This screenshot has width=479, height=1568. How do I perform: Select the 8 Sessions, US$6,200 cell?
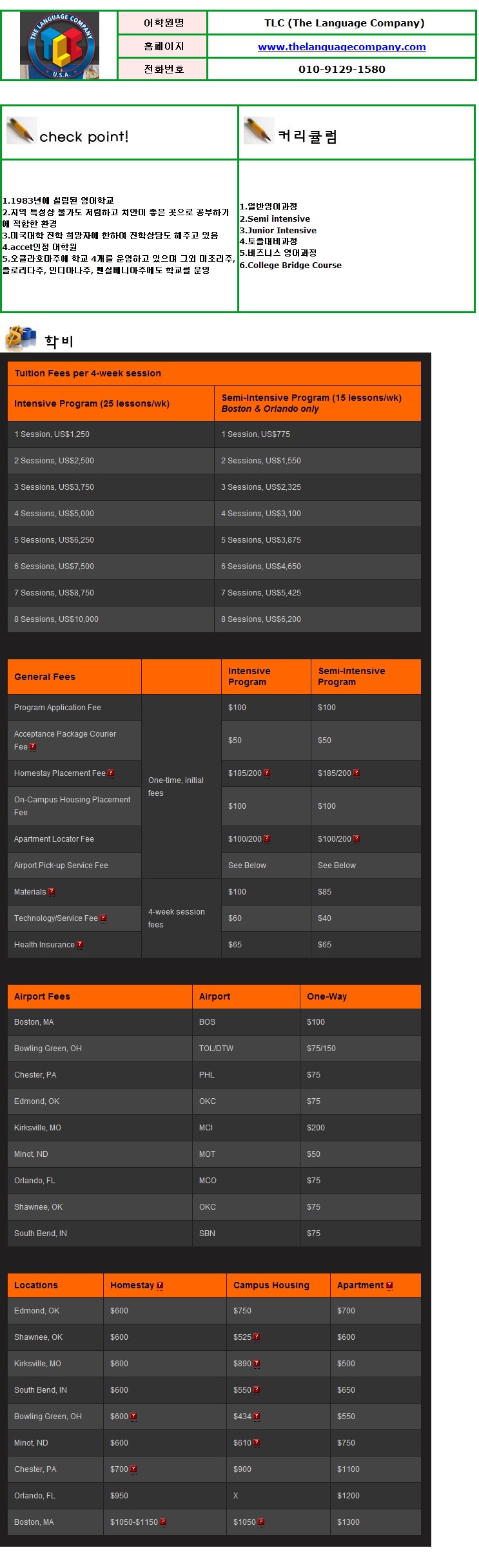coord(318,619)
